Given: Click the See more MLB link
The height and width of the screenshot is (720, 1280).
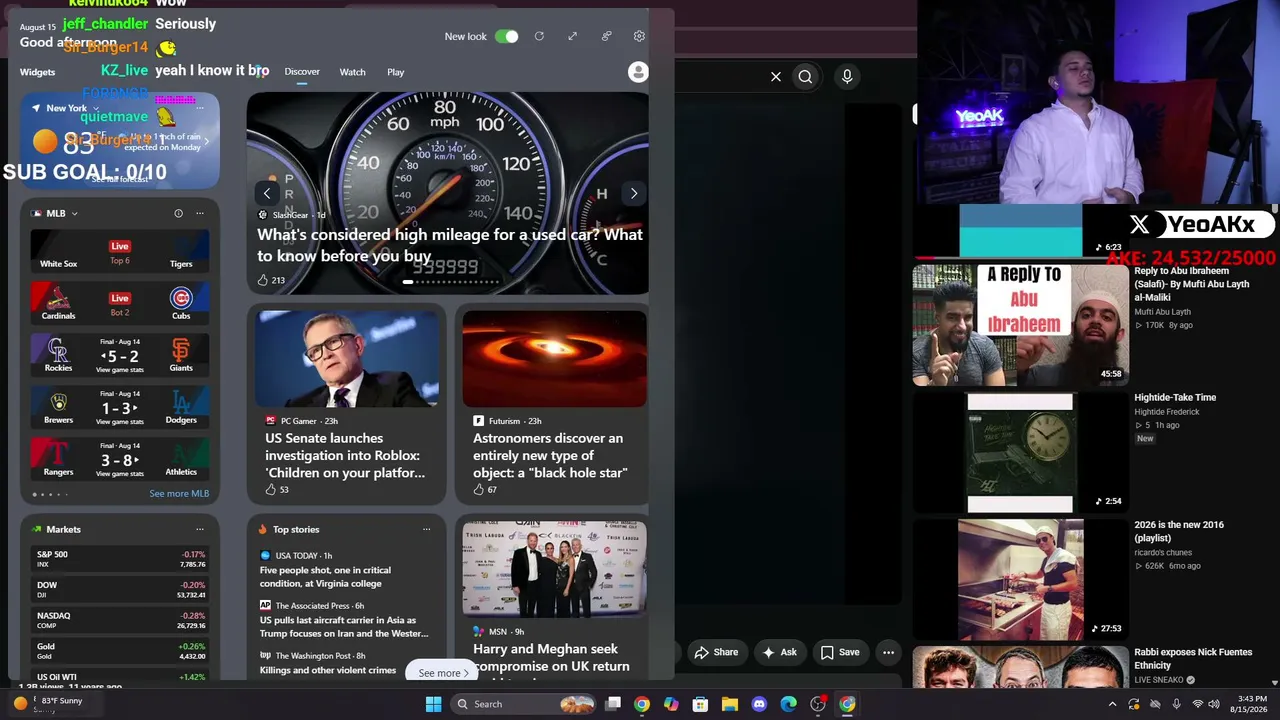Looking at the screenshot, I should 179,494.
